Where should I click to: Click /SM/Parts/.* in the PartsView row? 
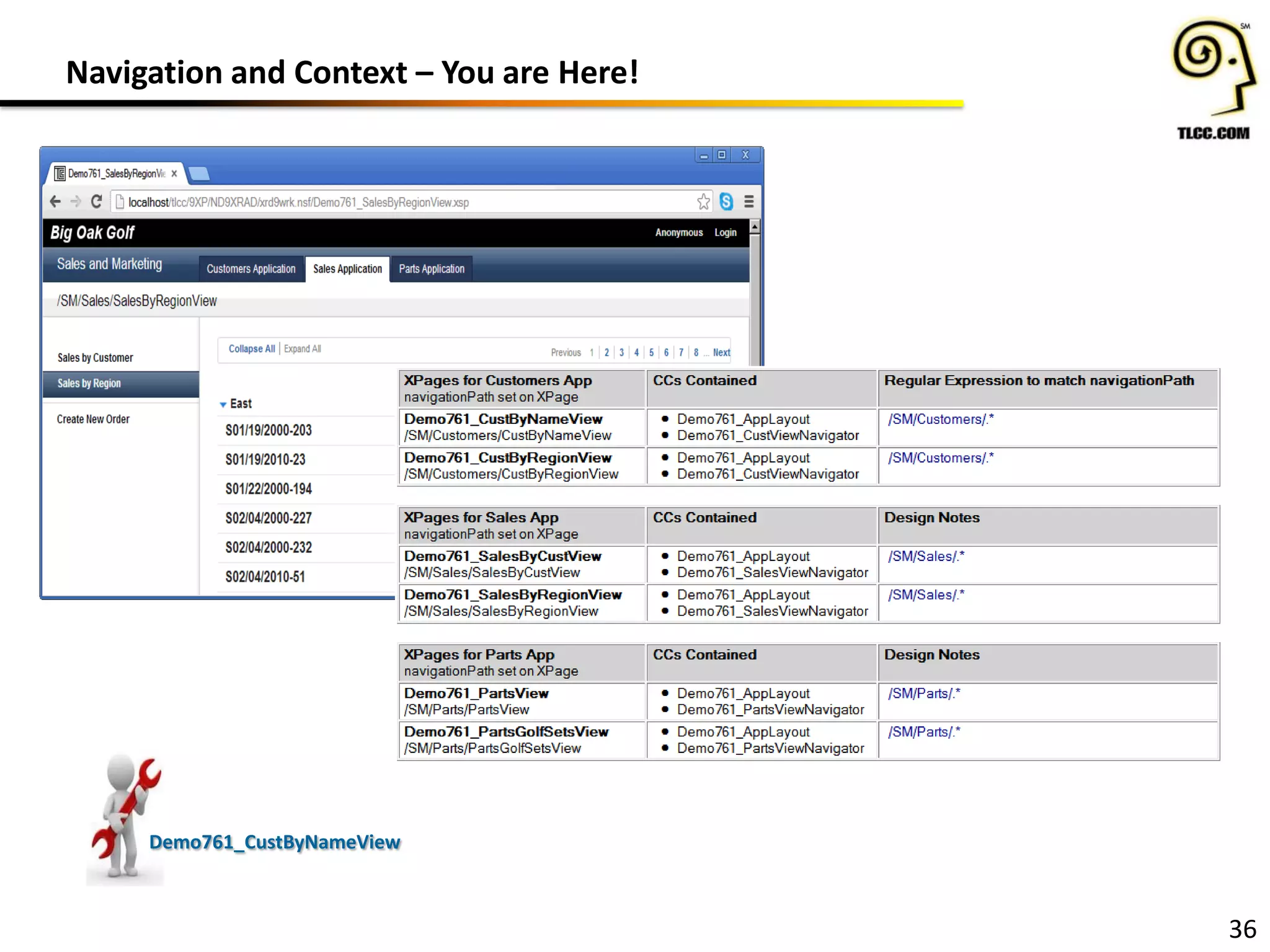924,694
